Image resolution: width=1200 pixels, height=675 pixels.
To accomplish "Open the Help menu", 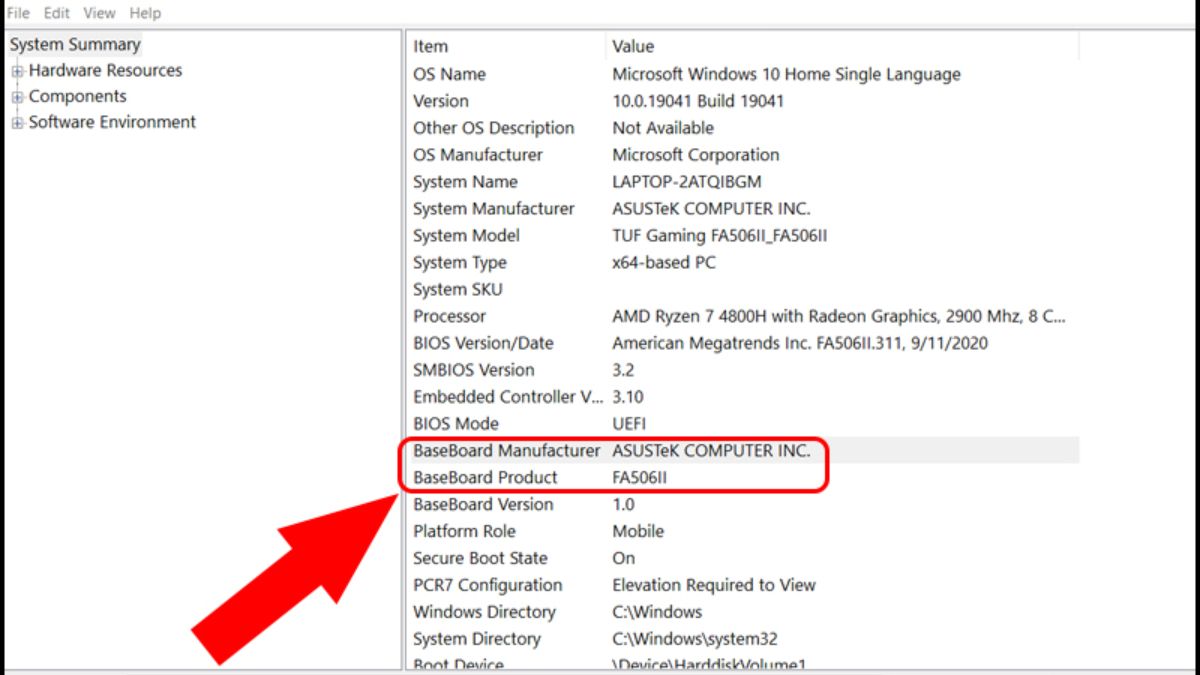I will (145, 13).
